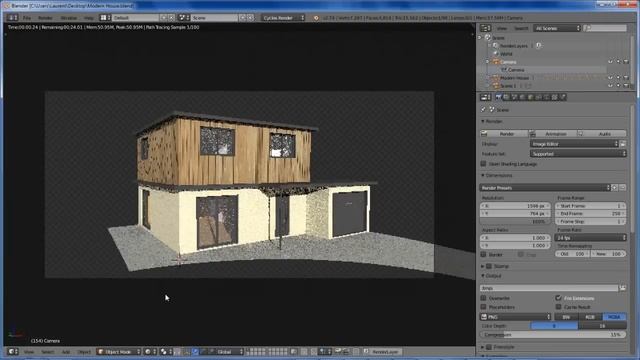Select the Render Layers properties tab icon
The image size is (640, 360).
click(x=507, y=97)
